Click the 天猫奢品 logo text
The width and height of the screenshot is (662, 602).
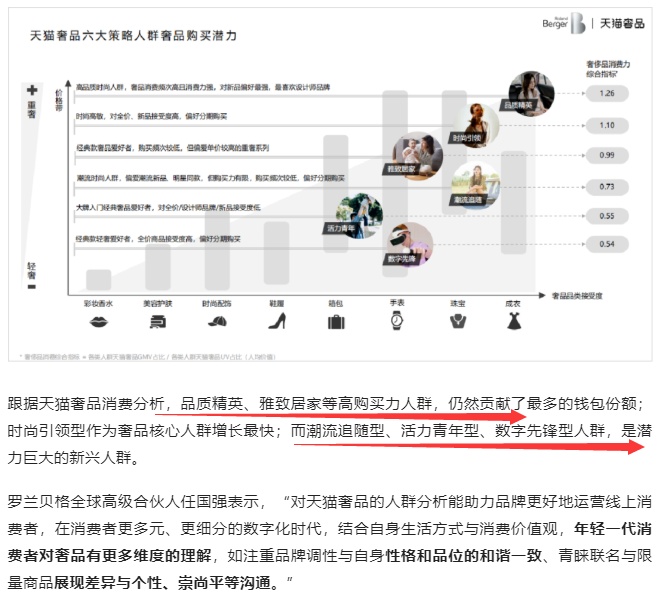pos(622,23)
